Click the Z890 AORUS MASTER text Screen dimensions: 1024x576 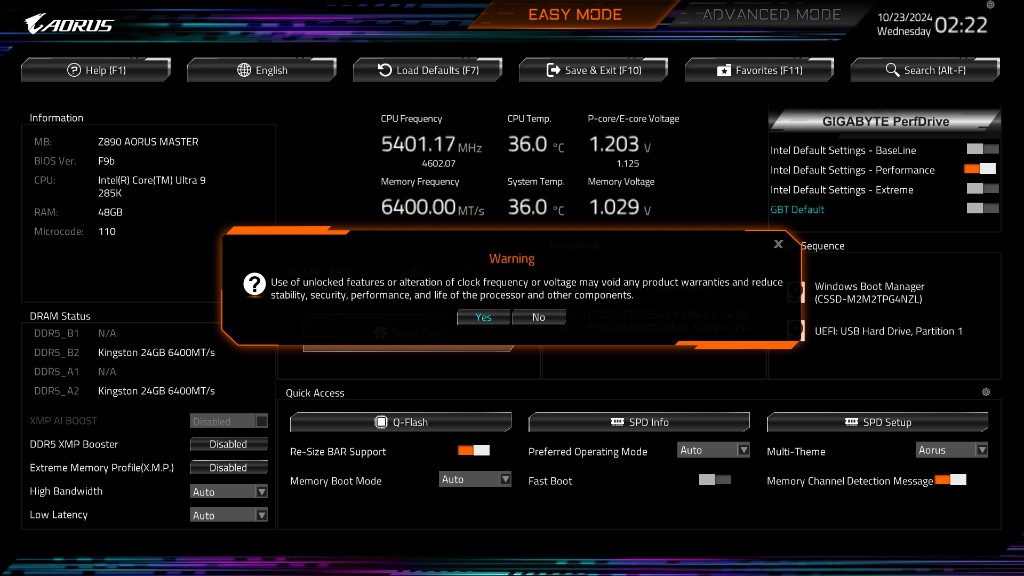click(x=148, y=142)
